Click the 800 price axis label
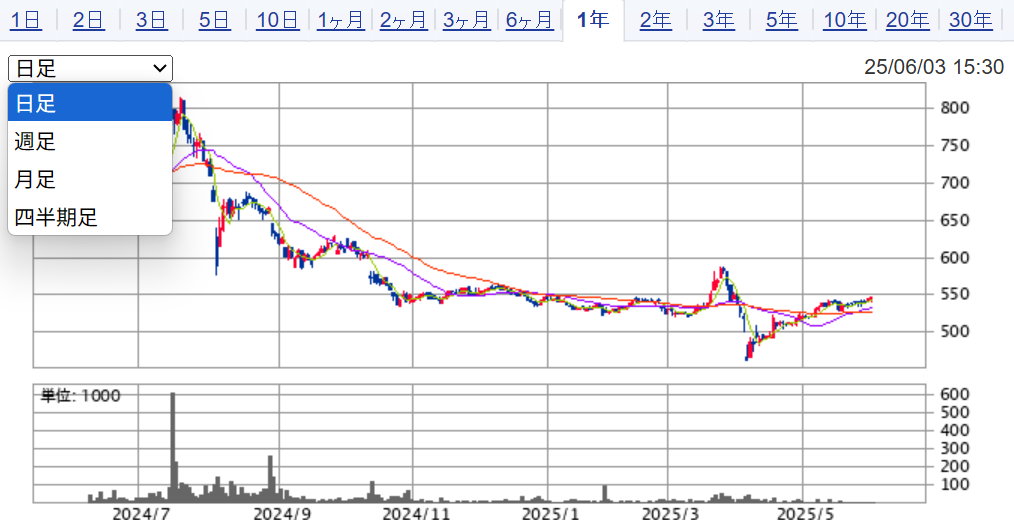Viewport: 1014px width, 520px height. [955, 107]
